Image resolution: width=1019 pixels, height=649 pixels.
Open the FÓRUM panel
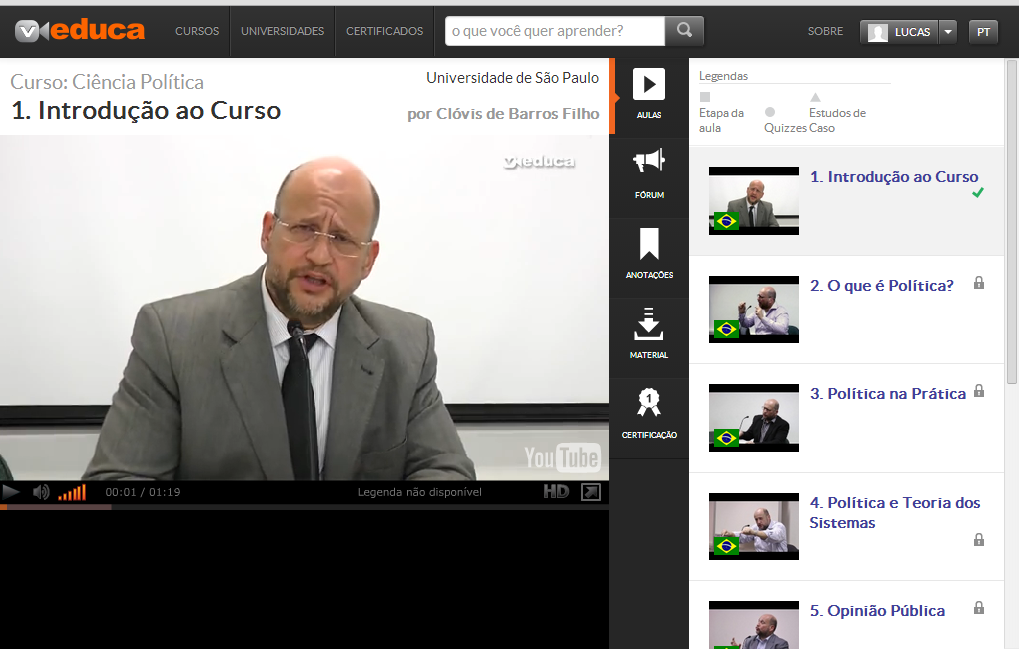tap(648, 177)
